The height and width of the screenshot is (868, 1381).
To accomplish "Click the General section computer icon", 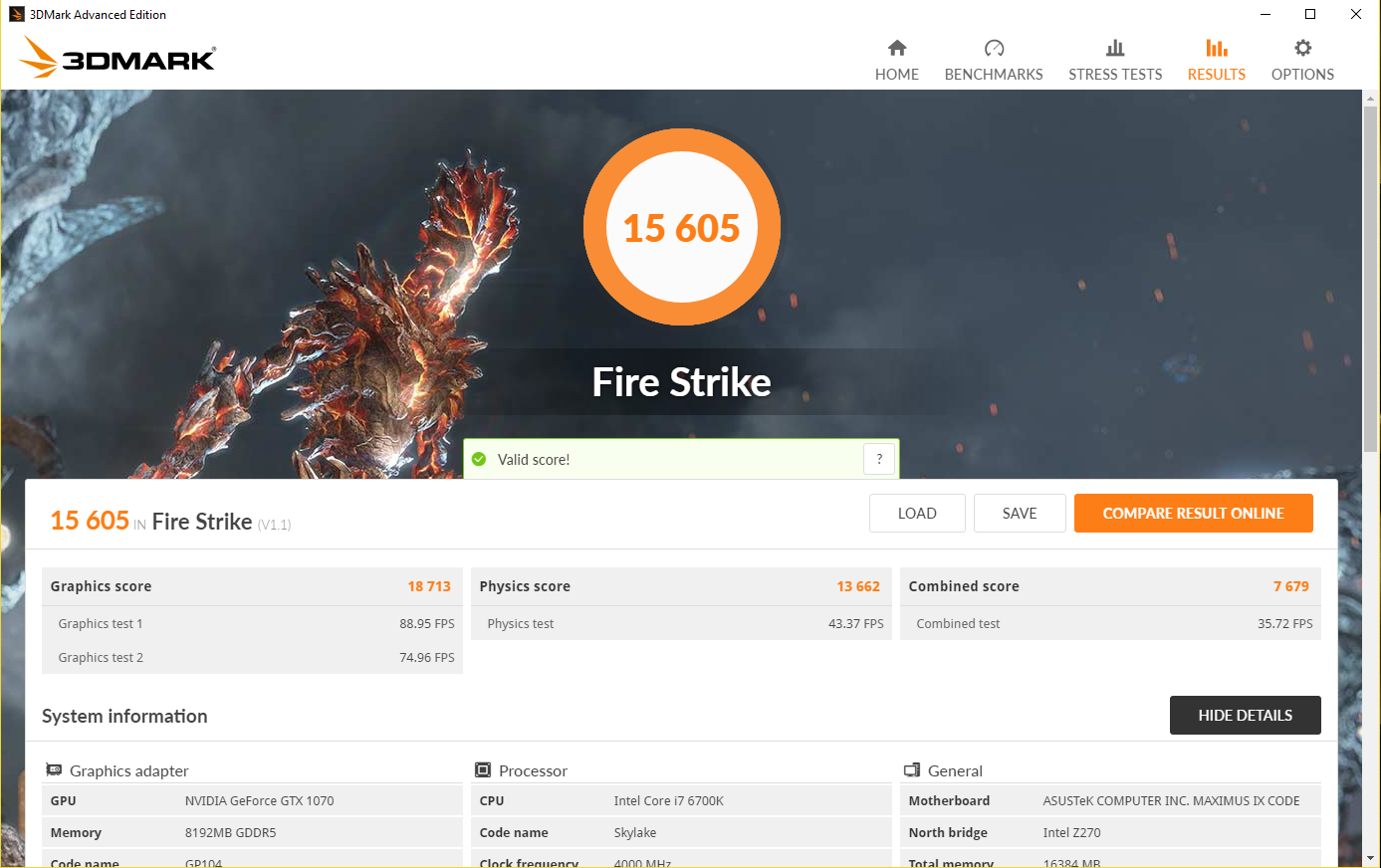I will [x=912, y=770].
